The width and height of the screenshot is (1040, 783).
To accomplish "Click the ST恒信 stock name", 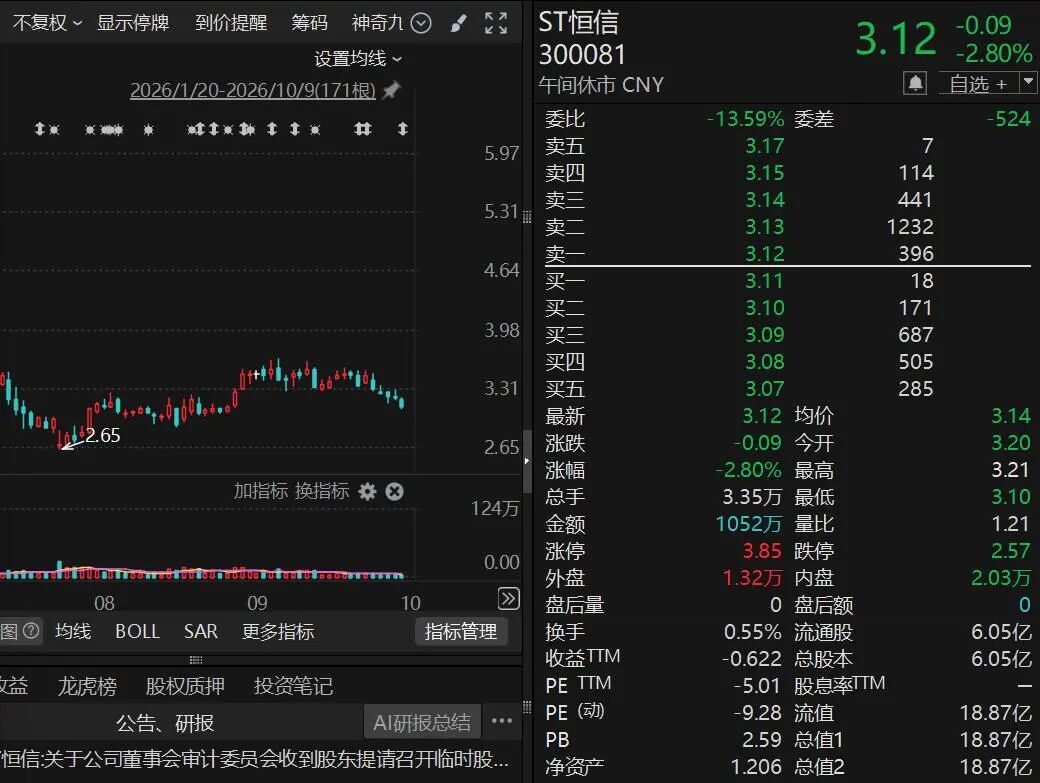I will [x=578, y=23].
